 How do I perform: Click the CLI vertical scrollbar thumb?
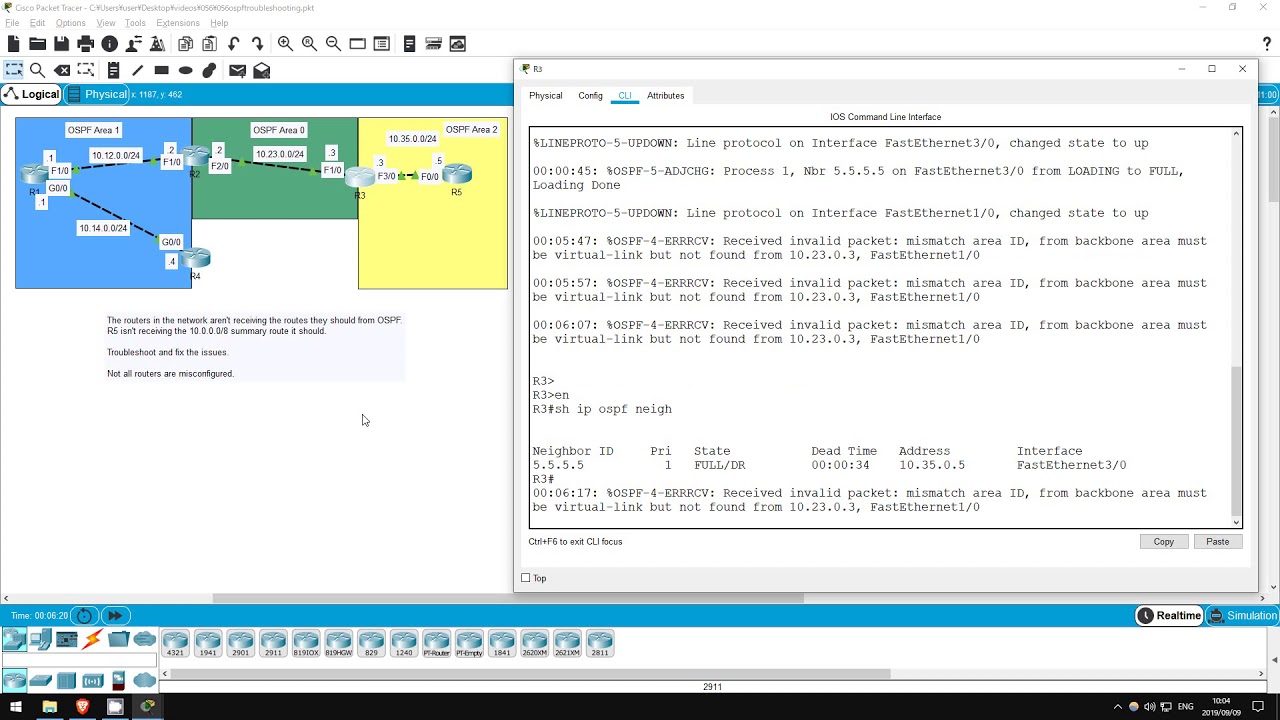(1236, 440)
